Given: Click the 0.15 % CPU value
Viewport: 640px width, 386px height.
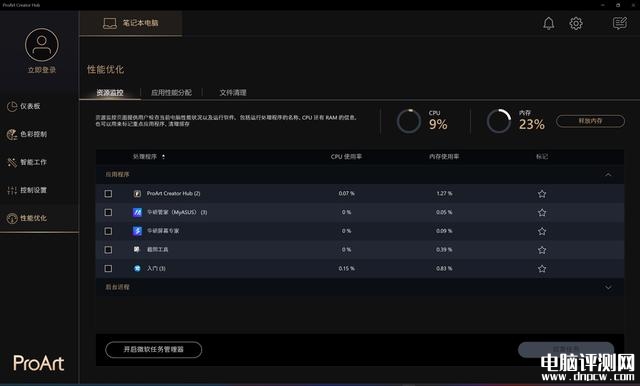Looking at the screenshot, I should pyautogui.click(x=346, y=268).
